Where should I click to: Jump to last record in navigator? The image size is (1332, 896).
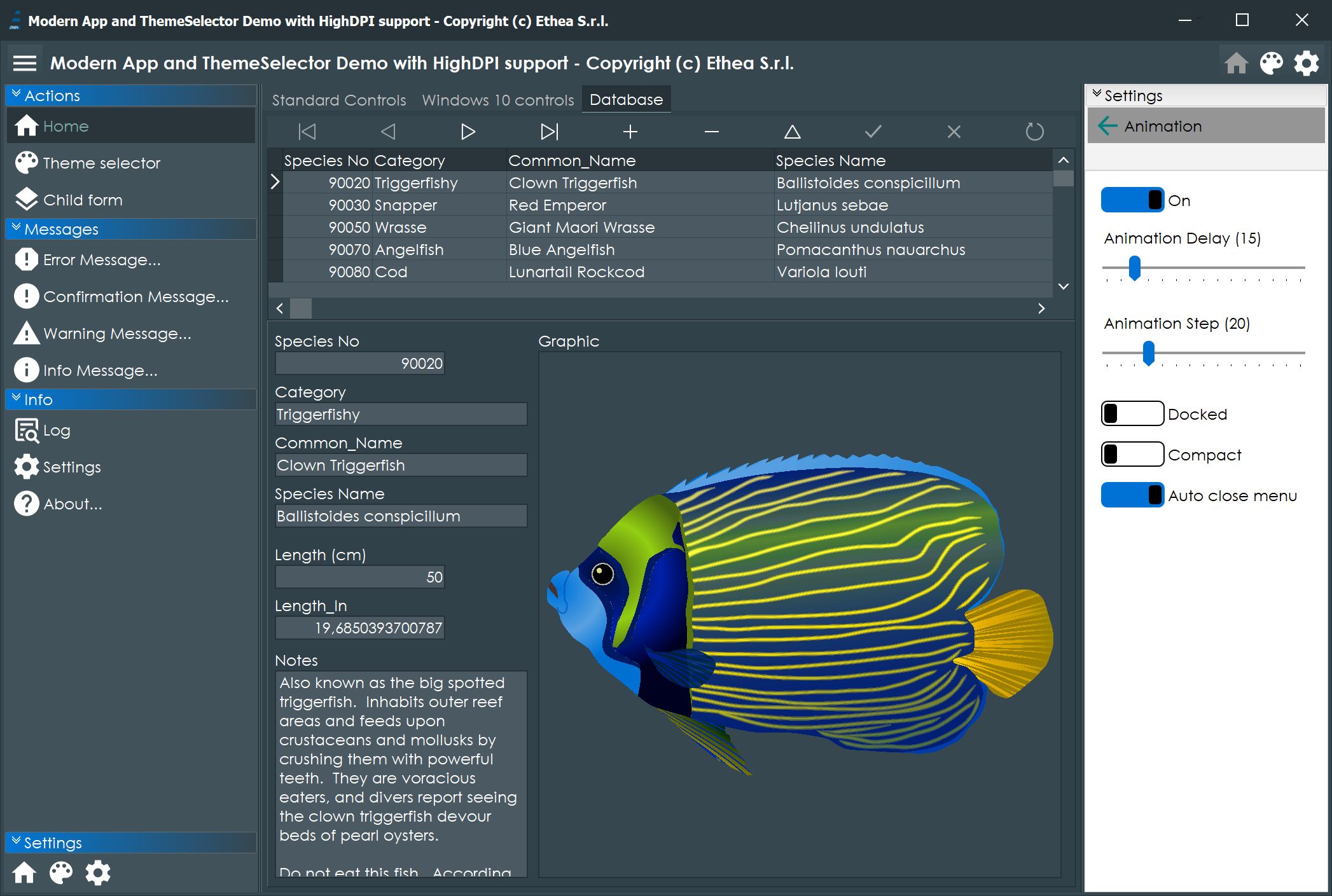point(549,132)
